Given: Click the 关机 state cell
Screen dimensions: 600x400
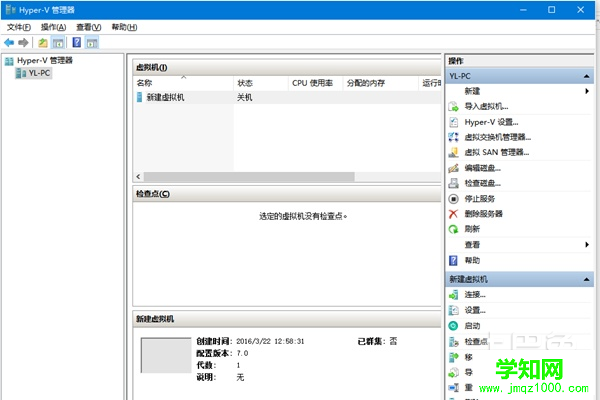Looking at the screenshot, I should 245,97.
